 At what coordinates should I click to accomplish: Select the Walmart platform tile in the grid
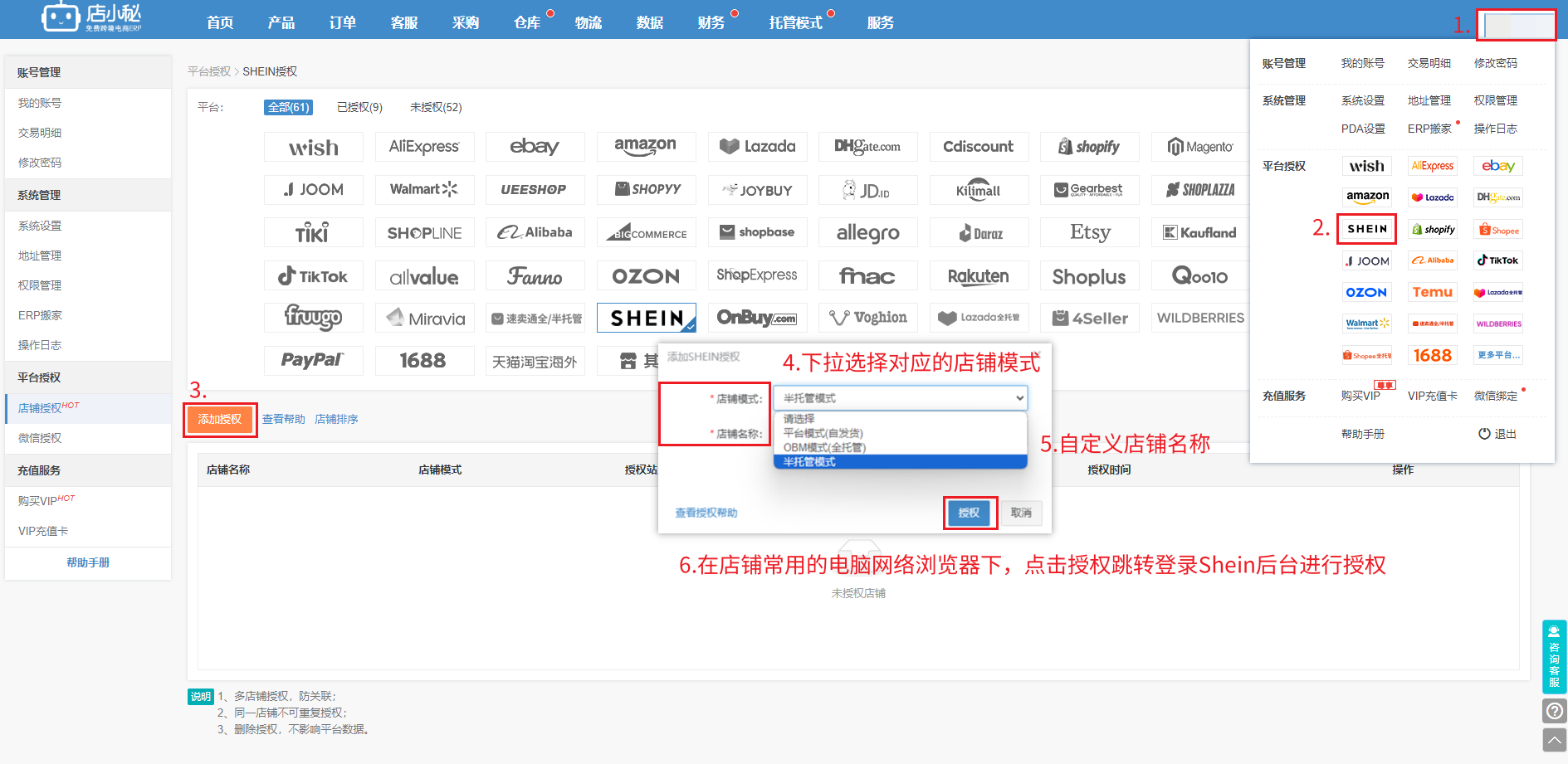tap(424, 190)
